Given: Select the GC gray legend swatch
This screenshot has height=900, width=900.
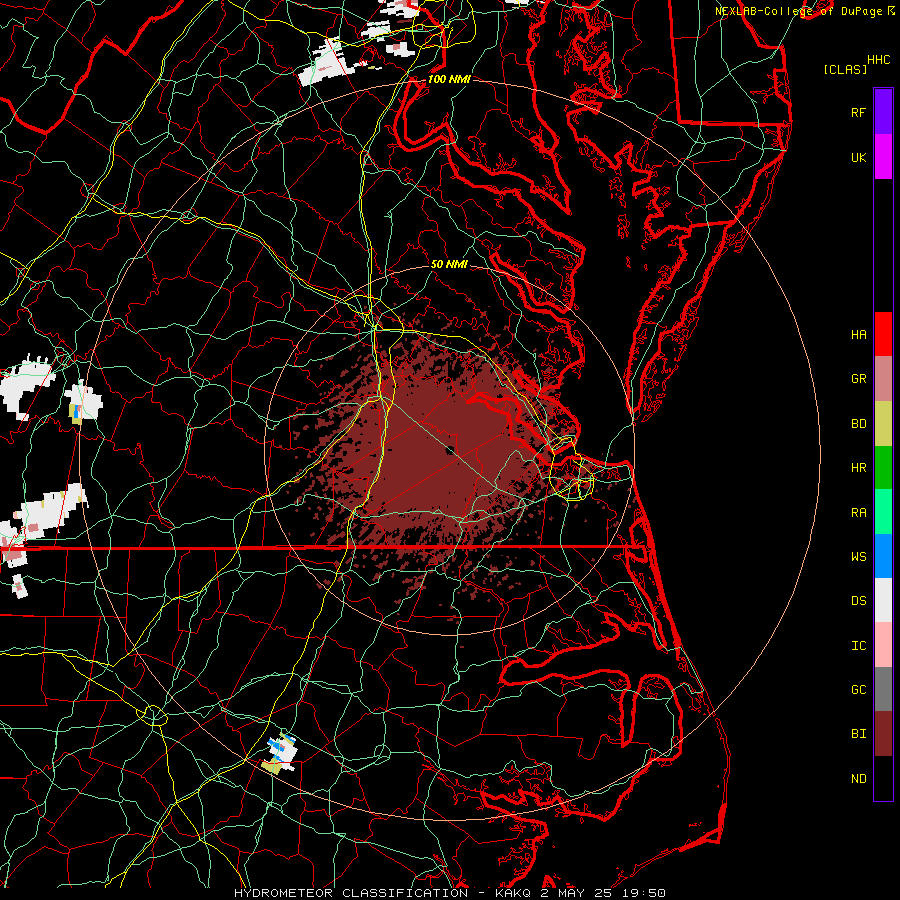Looking at the screenshot, I should point(883,689).
